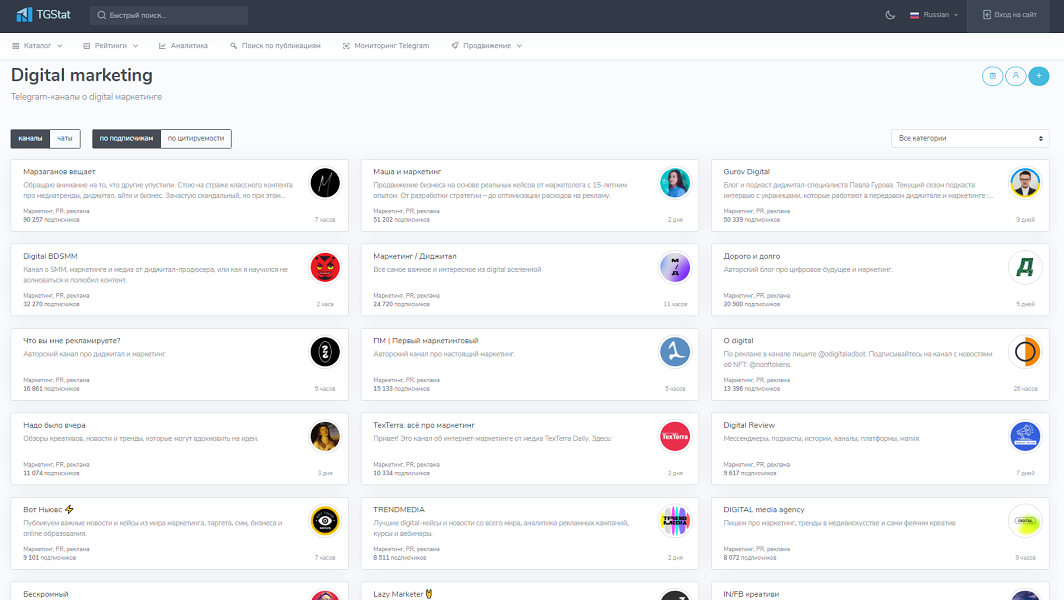The image size is (1064, 600).
Task: Expand the Рейтинги menu
Action: point(111,45)
